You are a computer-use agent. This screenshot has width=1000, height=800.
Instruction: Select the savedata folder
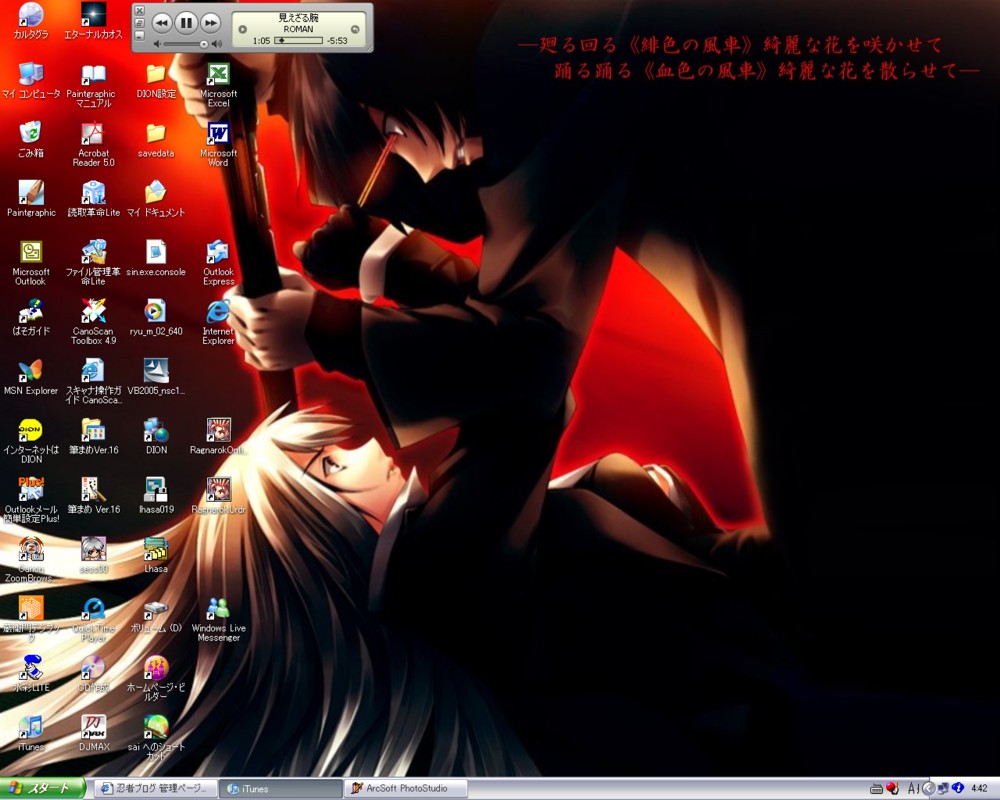click(x=156, y=140)
